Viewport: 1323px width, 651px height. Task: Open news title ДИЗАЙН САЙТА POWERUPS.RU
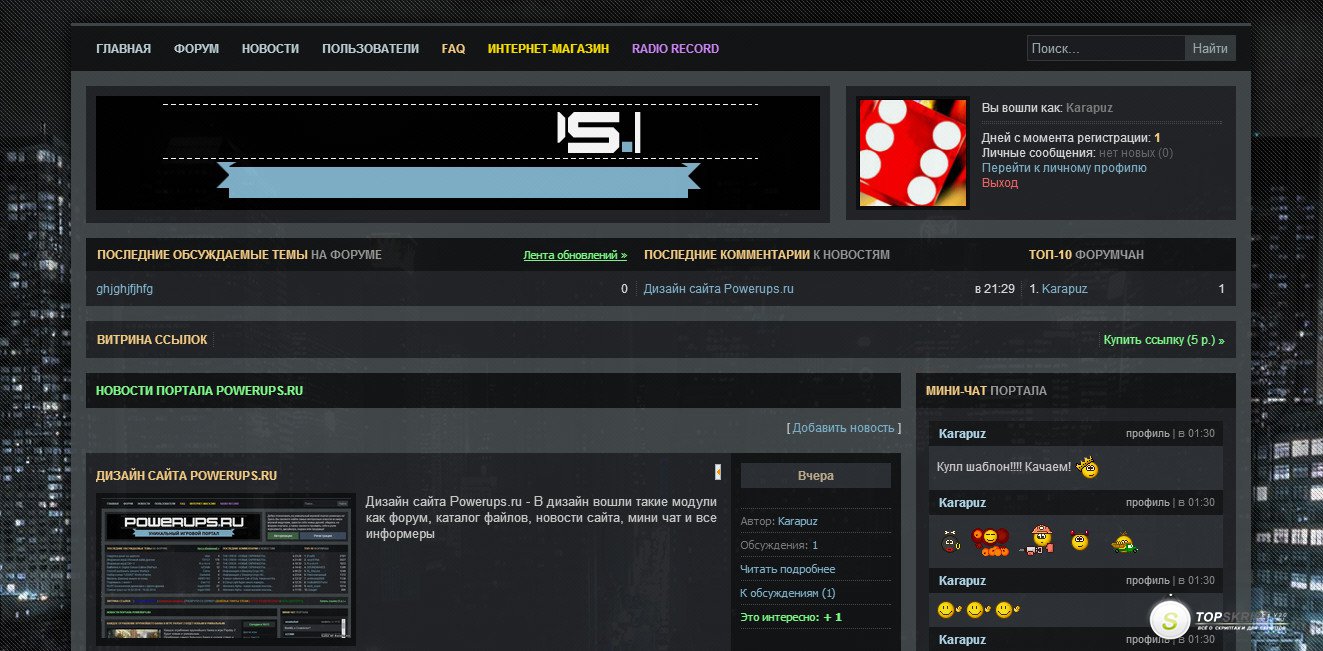[x=186, y=476]
